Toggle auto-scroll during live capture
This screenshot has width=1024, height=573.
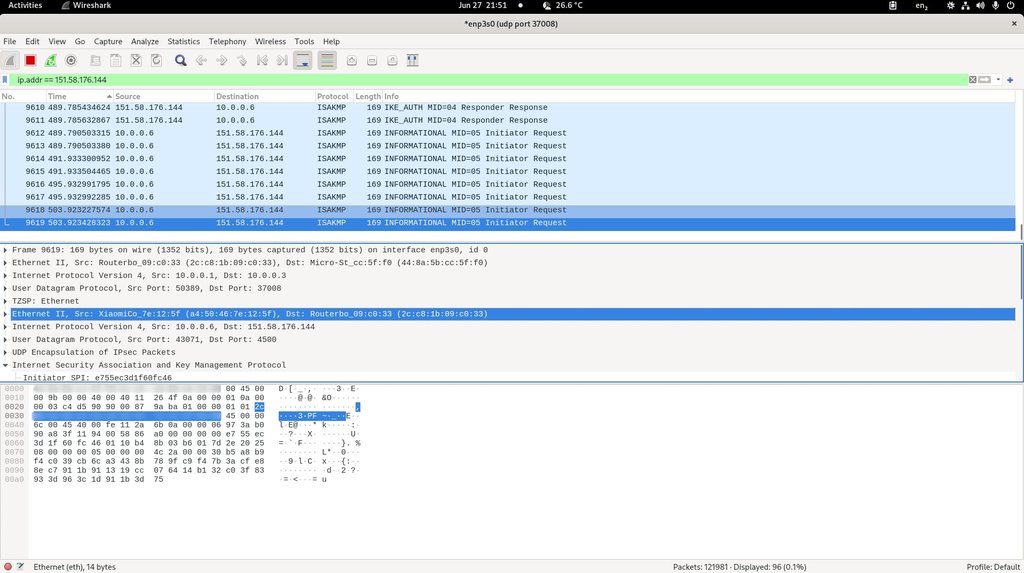coord(303,61)
